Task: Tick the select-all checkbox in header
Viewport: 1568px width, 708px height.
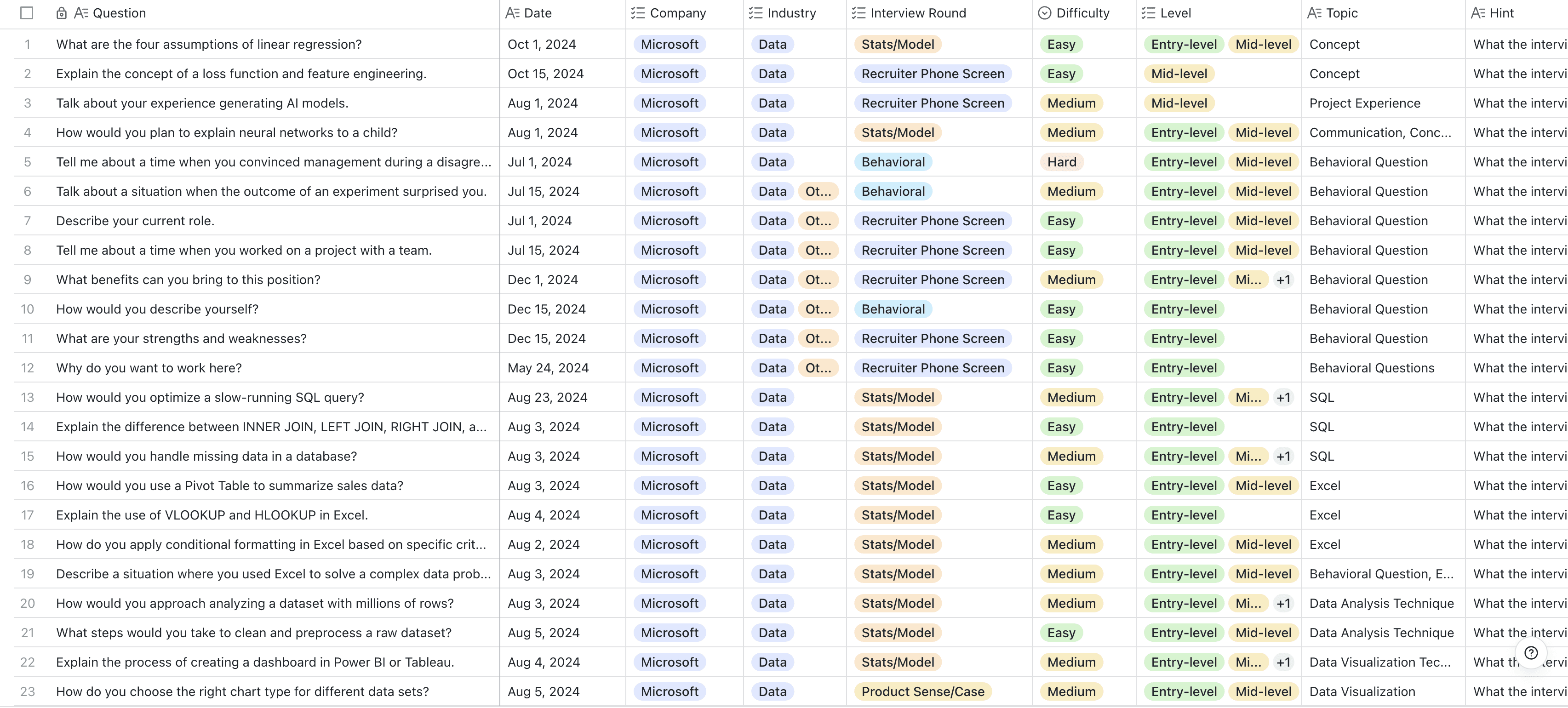Action: pyautogui.click(x=27, y=13)
